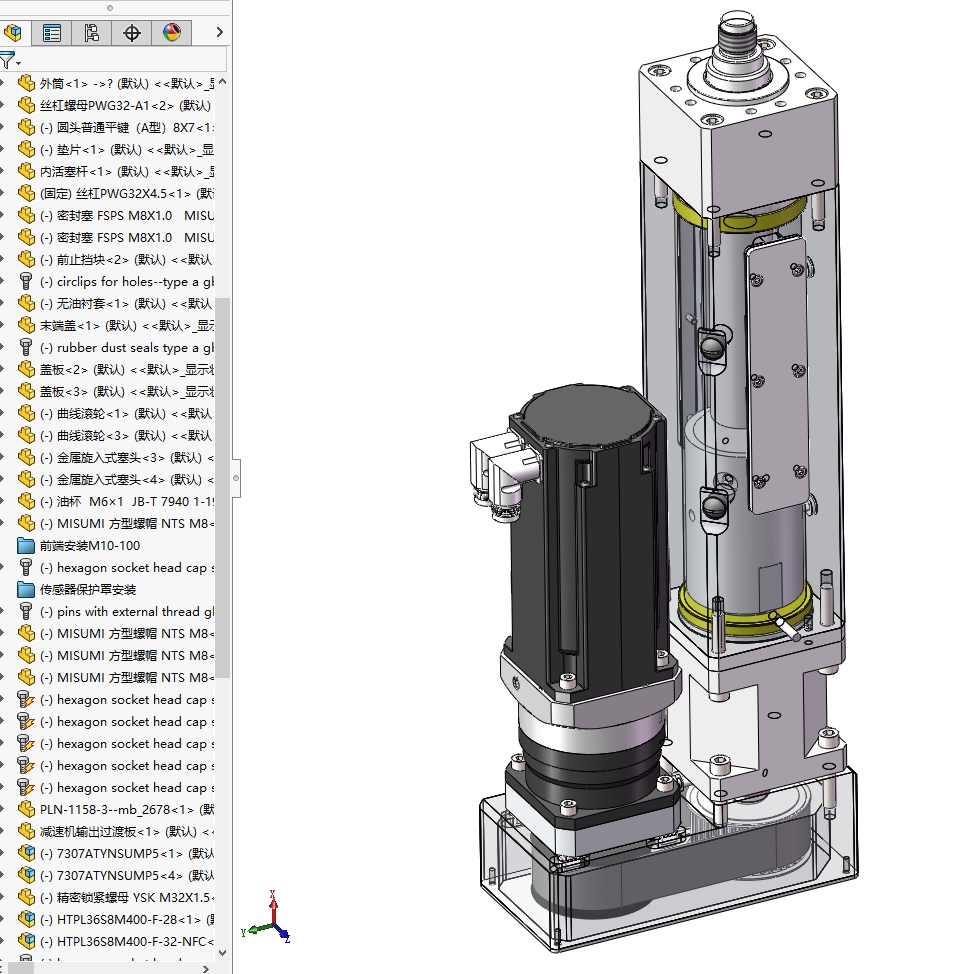
Task: Expand the 内活塞杆<1> tree node
Action: click(x=2, y=171)
